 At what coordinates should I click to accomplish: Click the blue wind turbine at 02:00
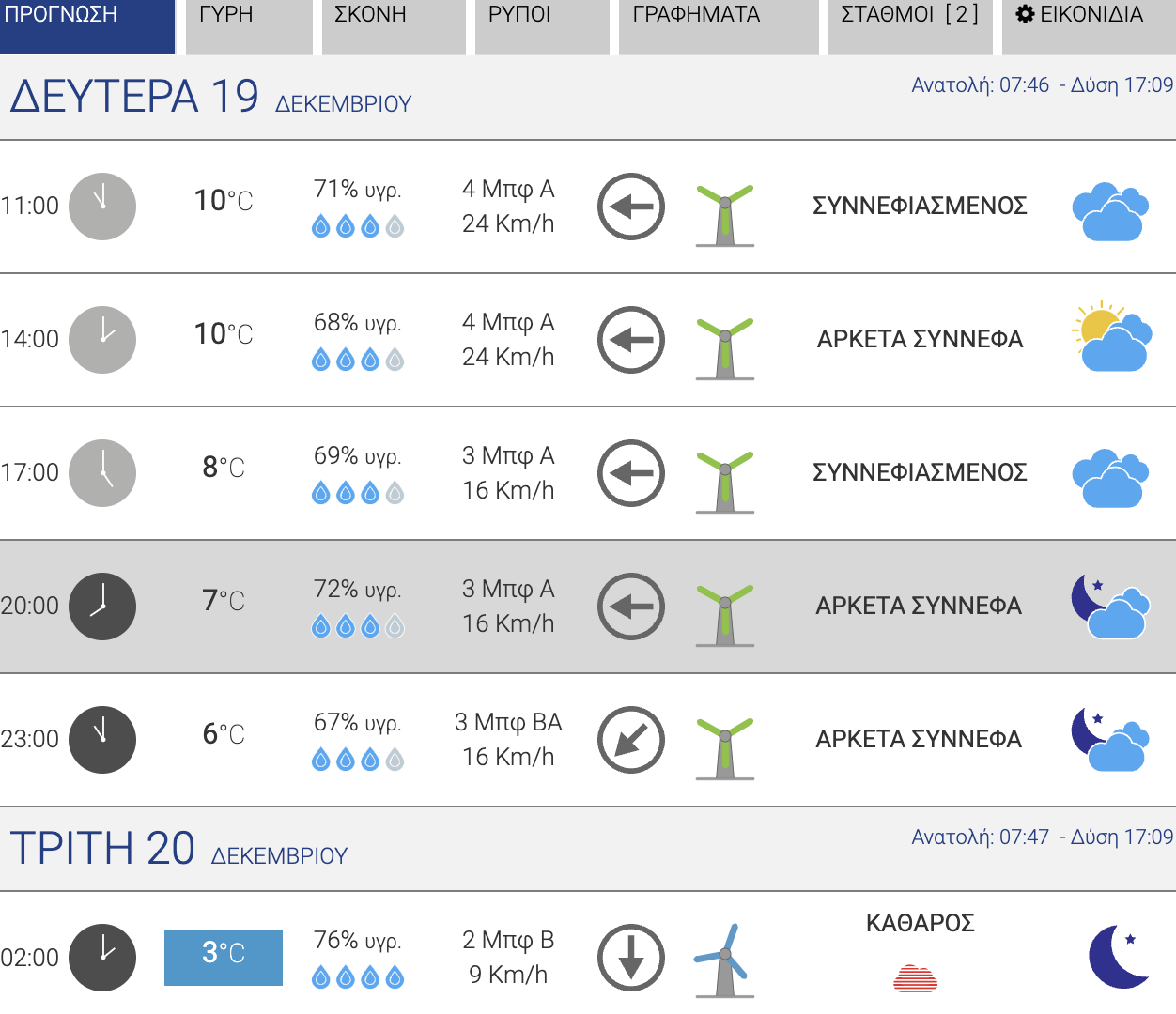coord(724,960)
